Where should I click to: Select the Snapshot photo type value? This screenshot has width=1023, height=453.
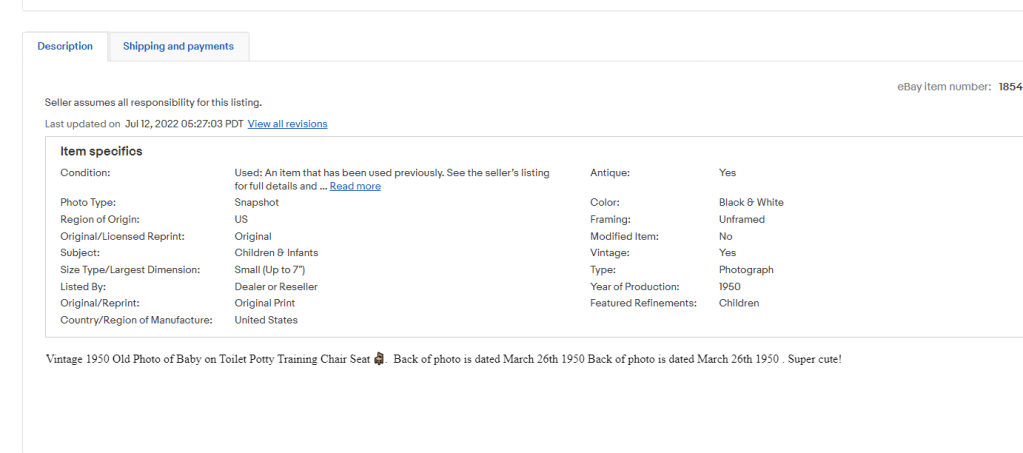256,202
